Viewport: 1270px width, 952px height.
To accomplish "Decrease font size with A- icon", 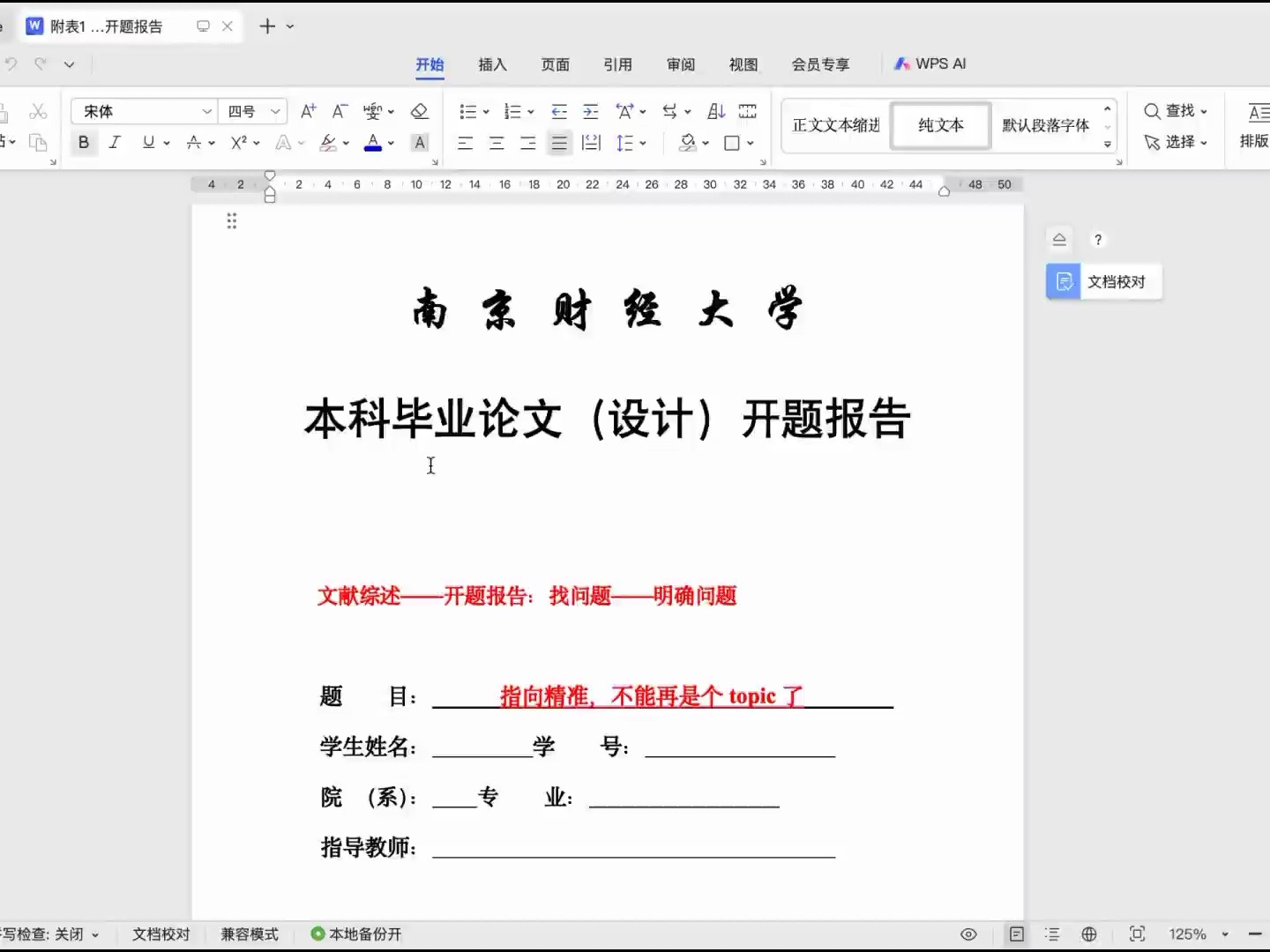I will pos(340,111).
